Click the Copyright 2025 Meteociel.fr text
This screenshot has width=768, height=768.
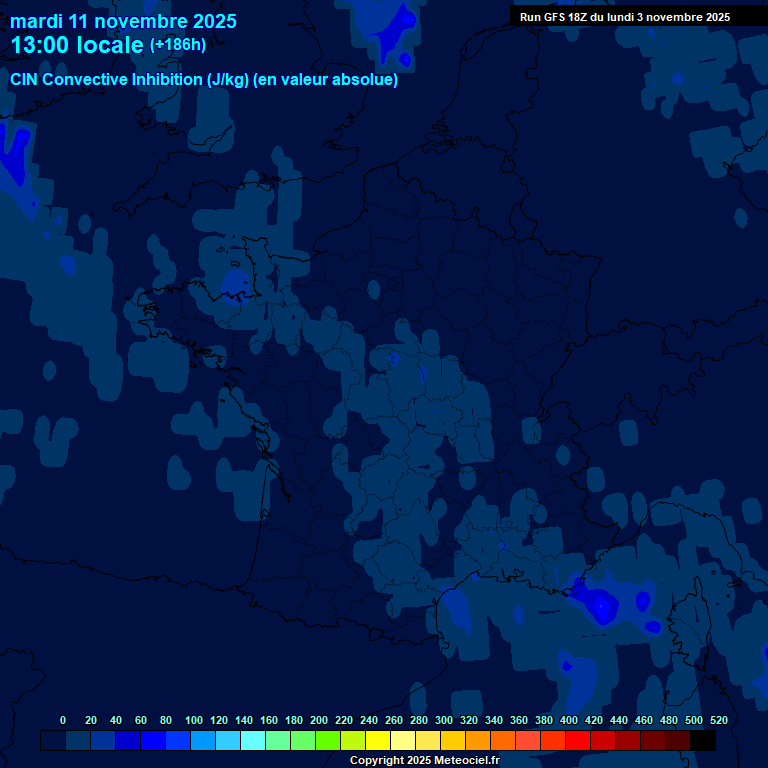(x=424, y=761)
